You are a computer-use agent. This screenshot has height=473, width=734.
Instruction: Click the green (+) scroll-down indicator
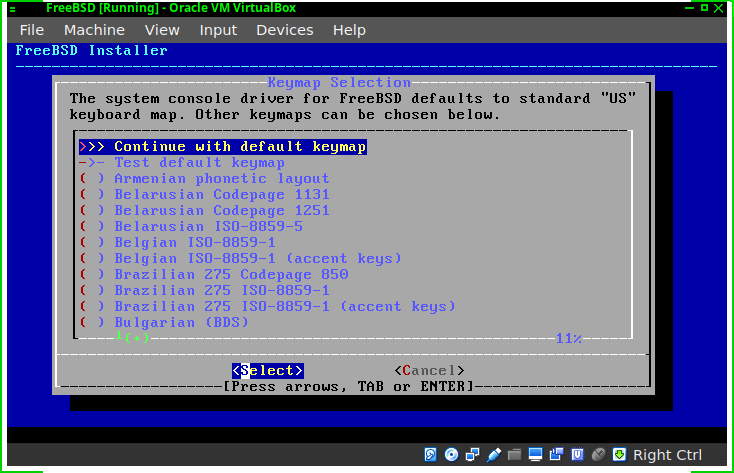(132, 337)
